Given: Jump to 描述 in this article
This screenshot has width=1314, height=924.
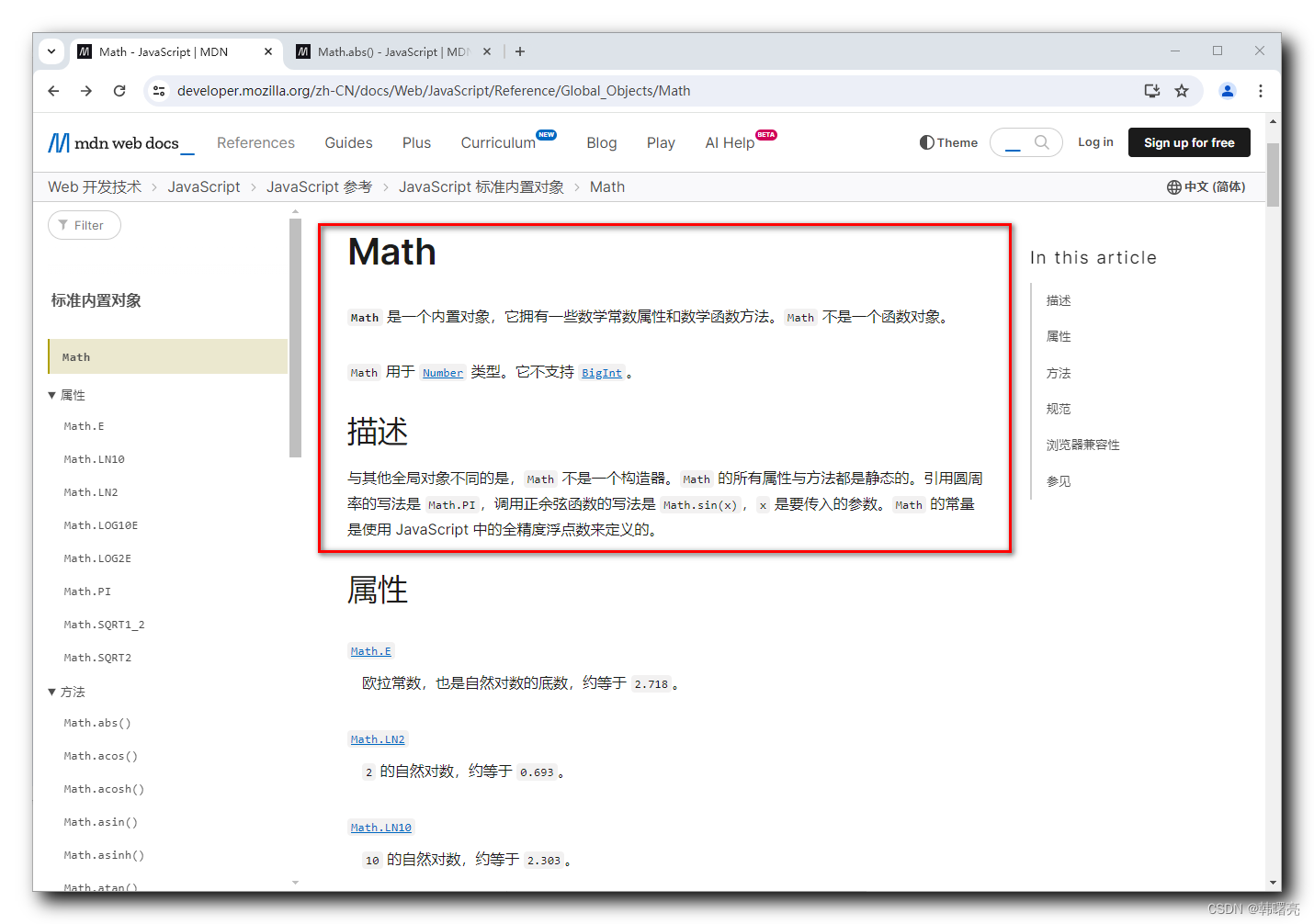Looking at the screenshot, I should [x=1059, y=300].
